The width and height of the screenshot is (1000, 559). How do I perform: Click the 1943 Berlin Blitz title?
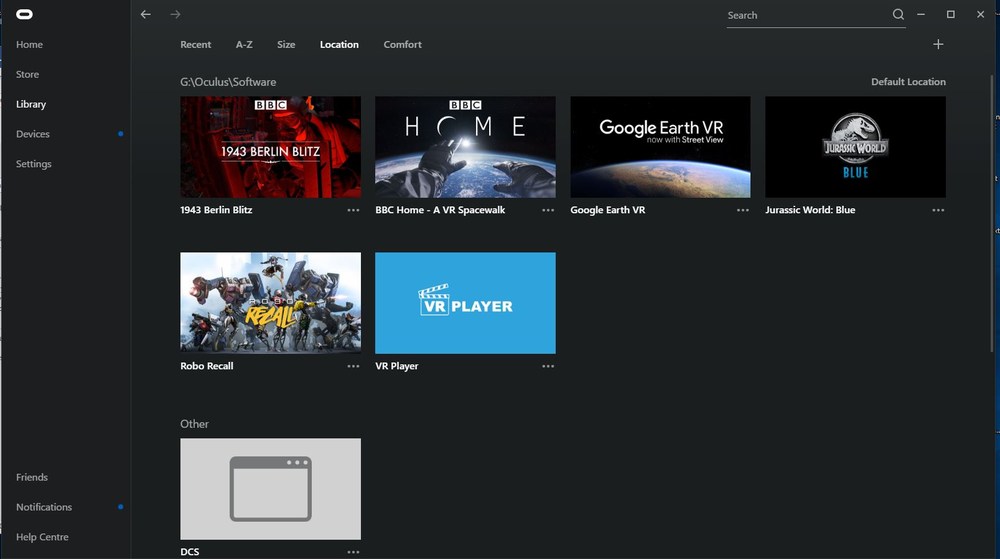(216, 210)
